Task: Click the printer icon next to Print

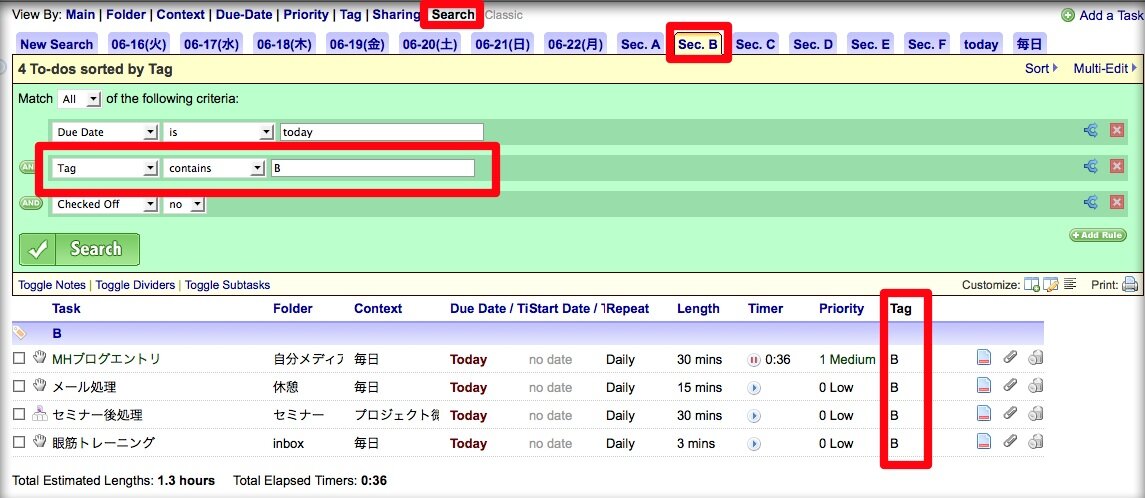Action: (x=1130, y=285)
